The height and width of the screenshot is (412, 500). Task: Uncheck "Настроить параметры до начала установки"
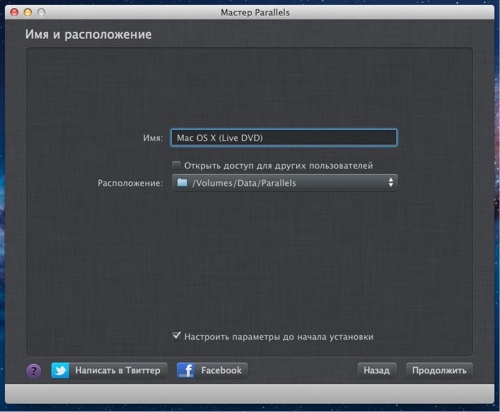177,336
